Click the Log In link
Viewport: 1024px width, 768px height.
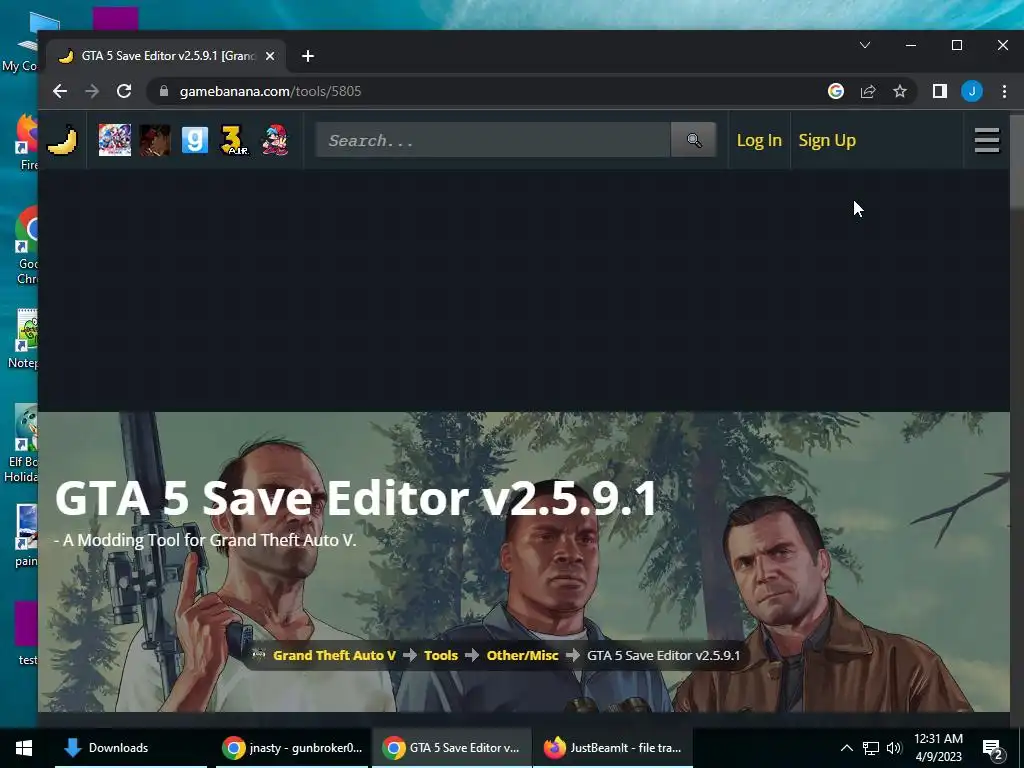(x=759, y=140)
